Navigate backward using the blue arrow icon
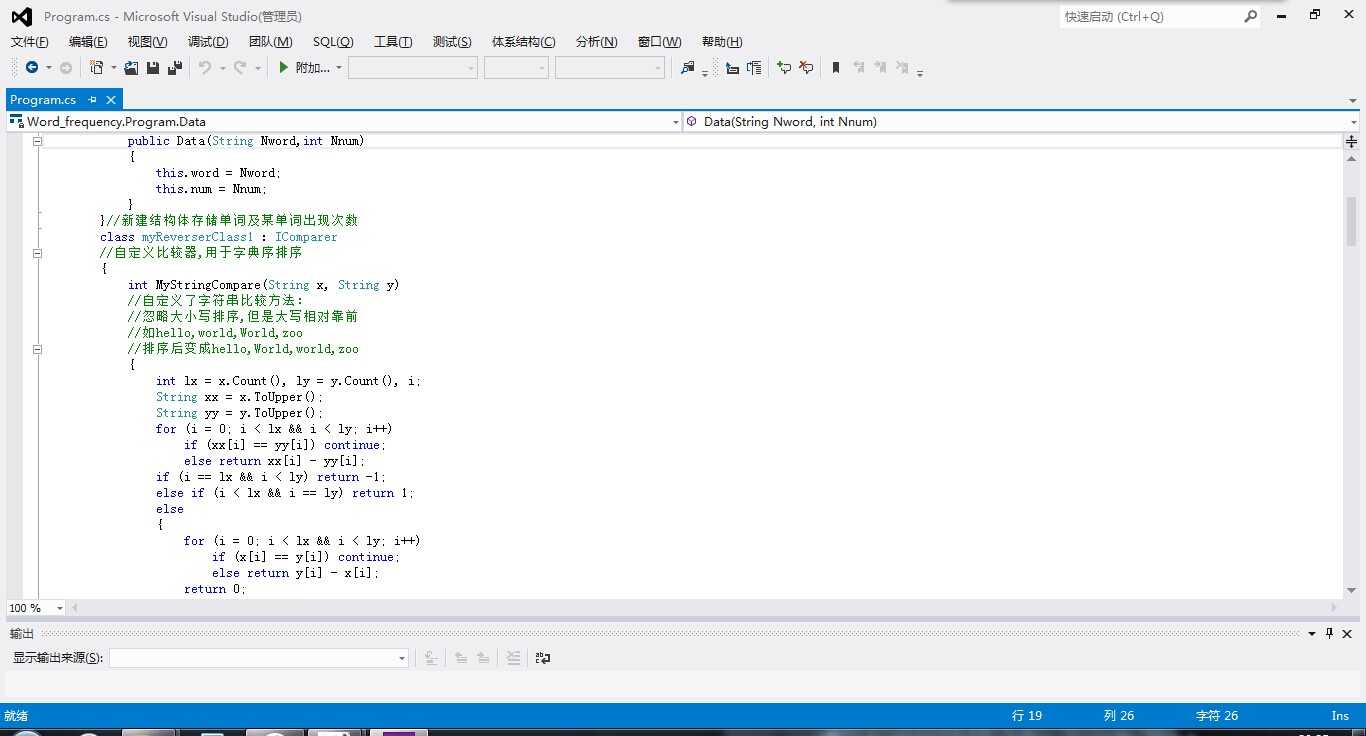 [x=32, y=68]
